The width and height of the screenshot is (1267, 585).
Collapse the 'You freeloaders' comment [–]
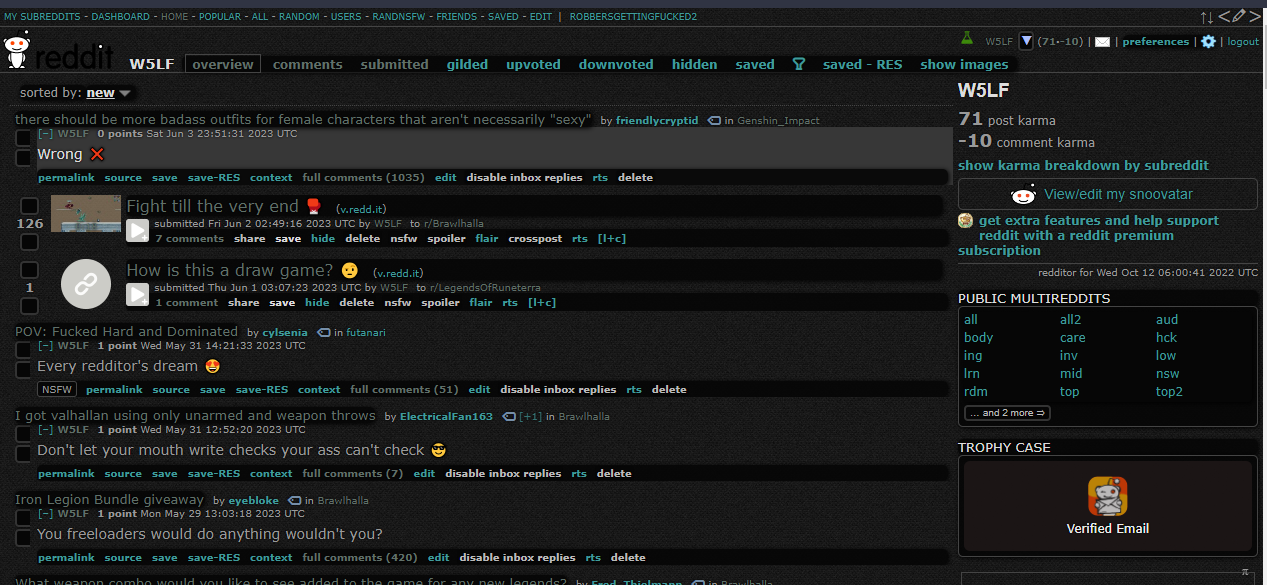tap(45, 513)
